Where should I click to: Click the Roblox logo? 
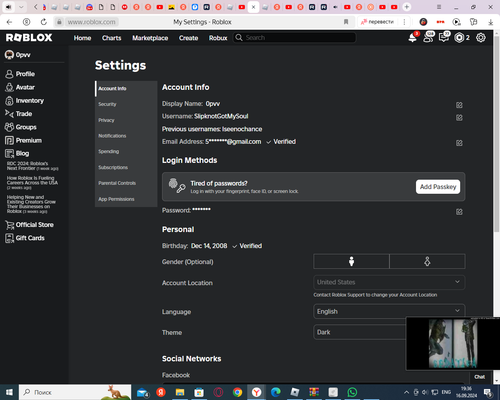(29, 38)
